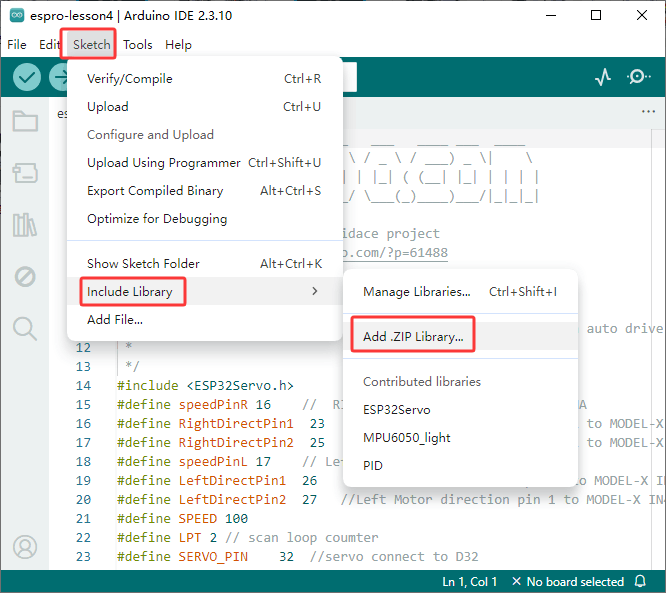
Task: Open the Sketch menu
Action: [x=91, y=45]
